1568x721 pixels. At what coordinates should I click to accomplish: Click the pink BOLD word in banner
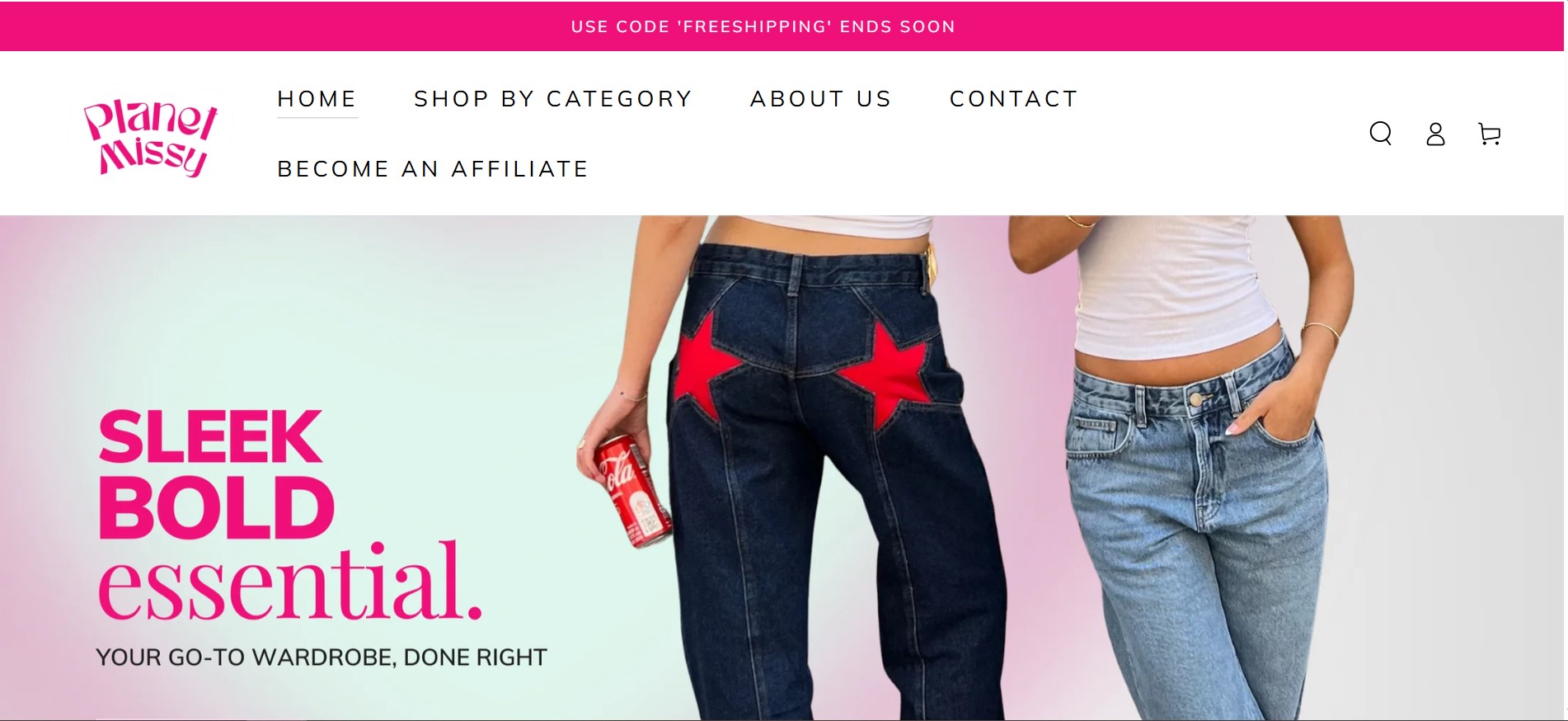pos(216,509)
